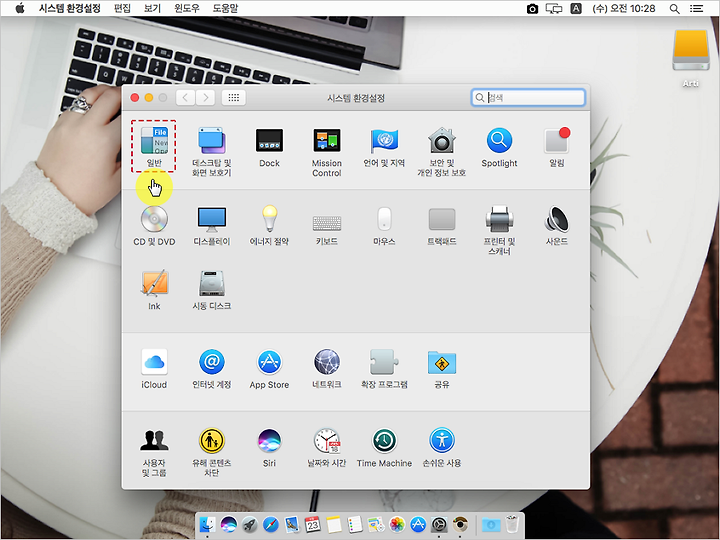The width and height of the screenshot is (720, 540).
Task: Open Notification Center list icon
Action: 697,8
